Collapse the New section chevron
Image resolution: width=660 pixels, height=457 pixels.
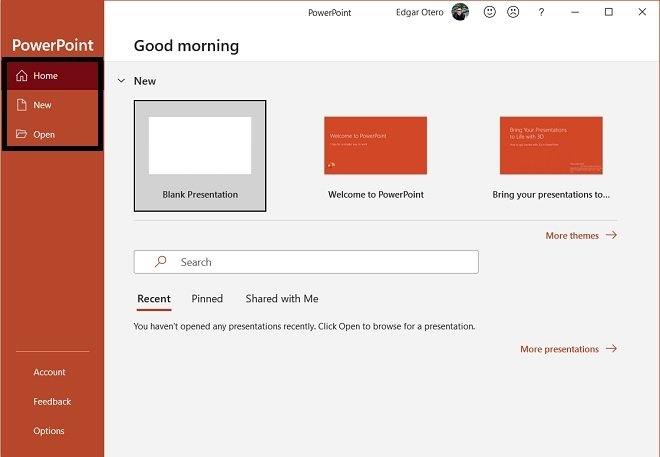pyautogui.click(x=121, y=81)
